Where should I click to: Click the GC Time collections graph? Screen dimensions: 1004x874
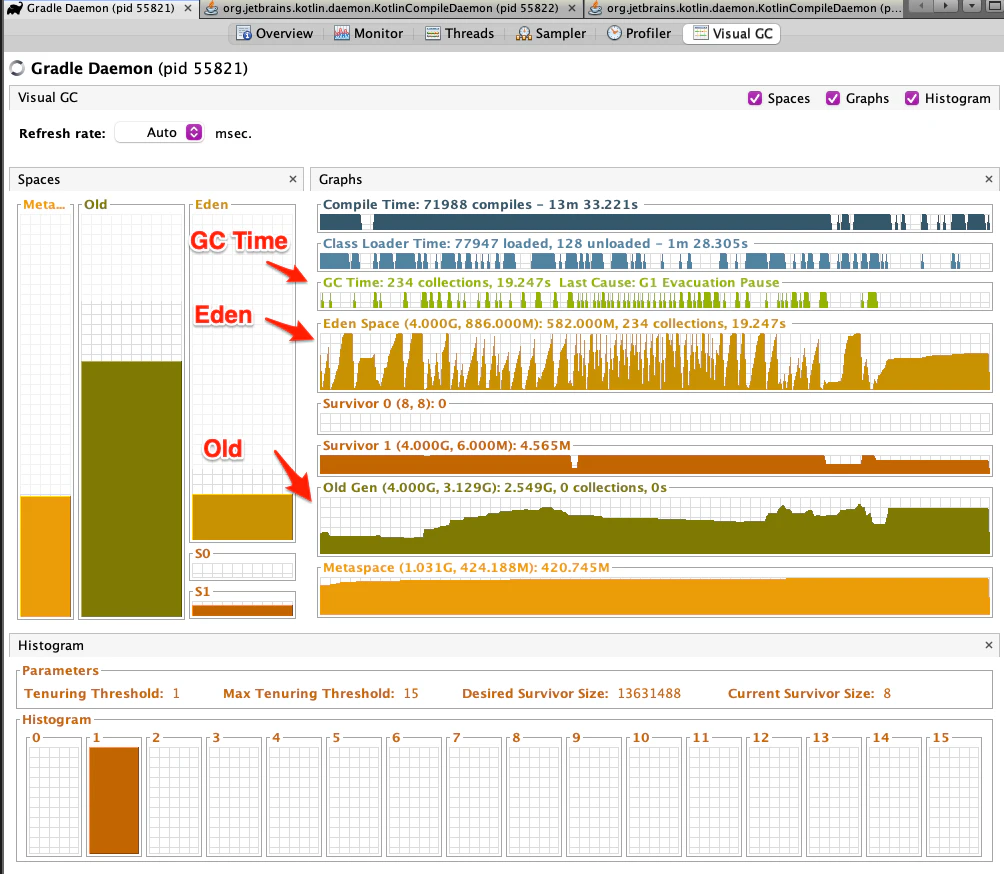[x=655, y=300]
